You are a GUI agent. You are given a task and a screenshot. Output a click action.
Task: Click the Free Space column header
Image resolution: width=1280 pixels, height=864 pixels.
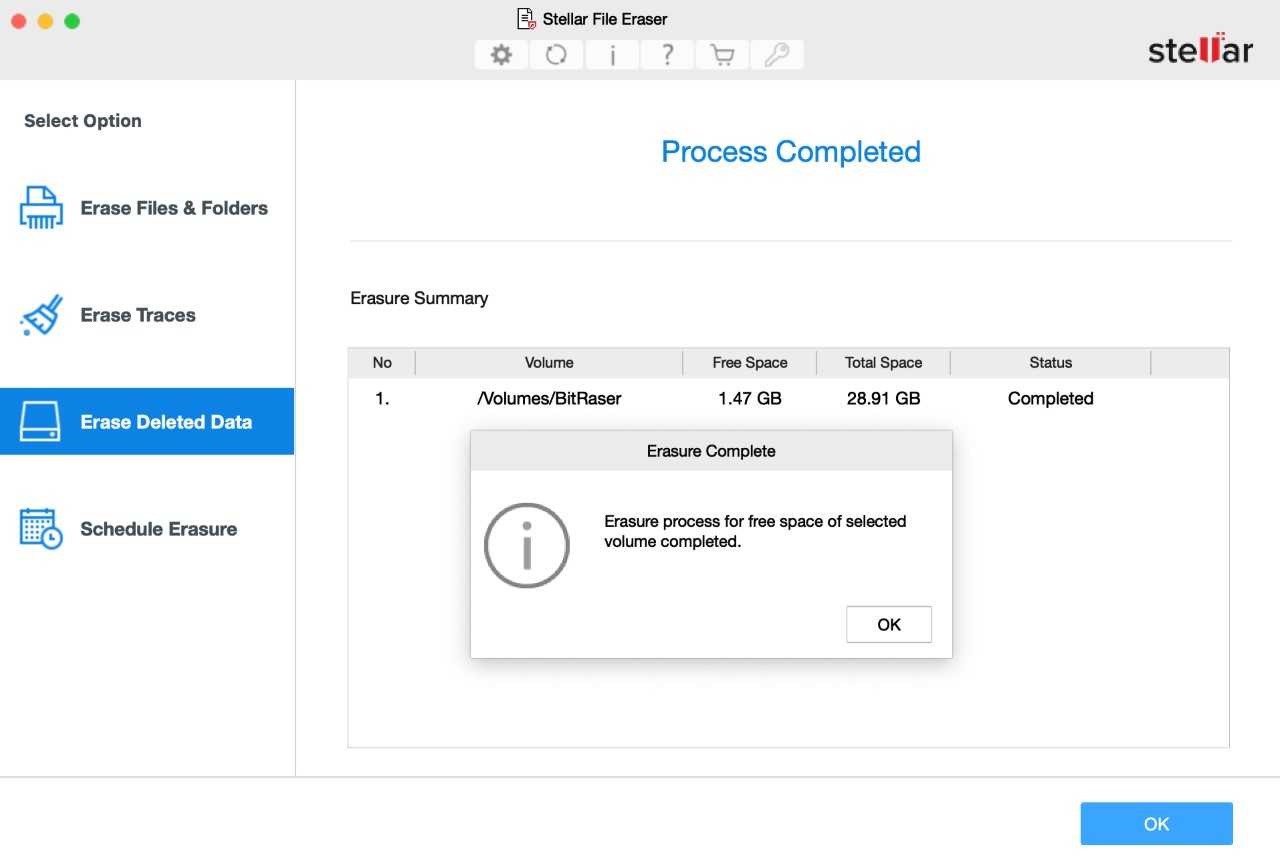click(750, 363)
